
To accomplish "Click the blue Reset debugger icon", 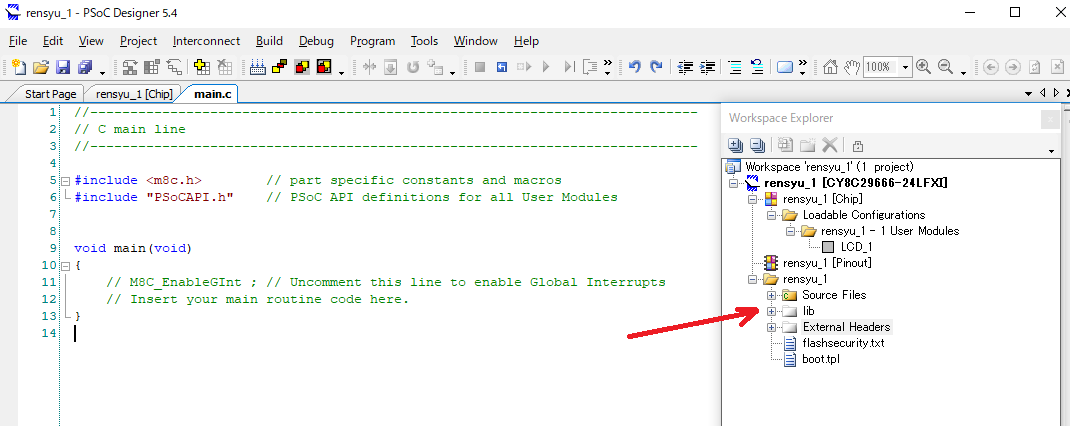I will tap(502, 67).
